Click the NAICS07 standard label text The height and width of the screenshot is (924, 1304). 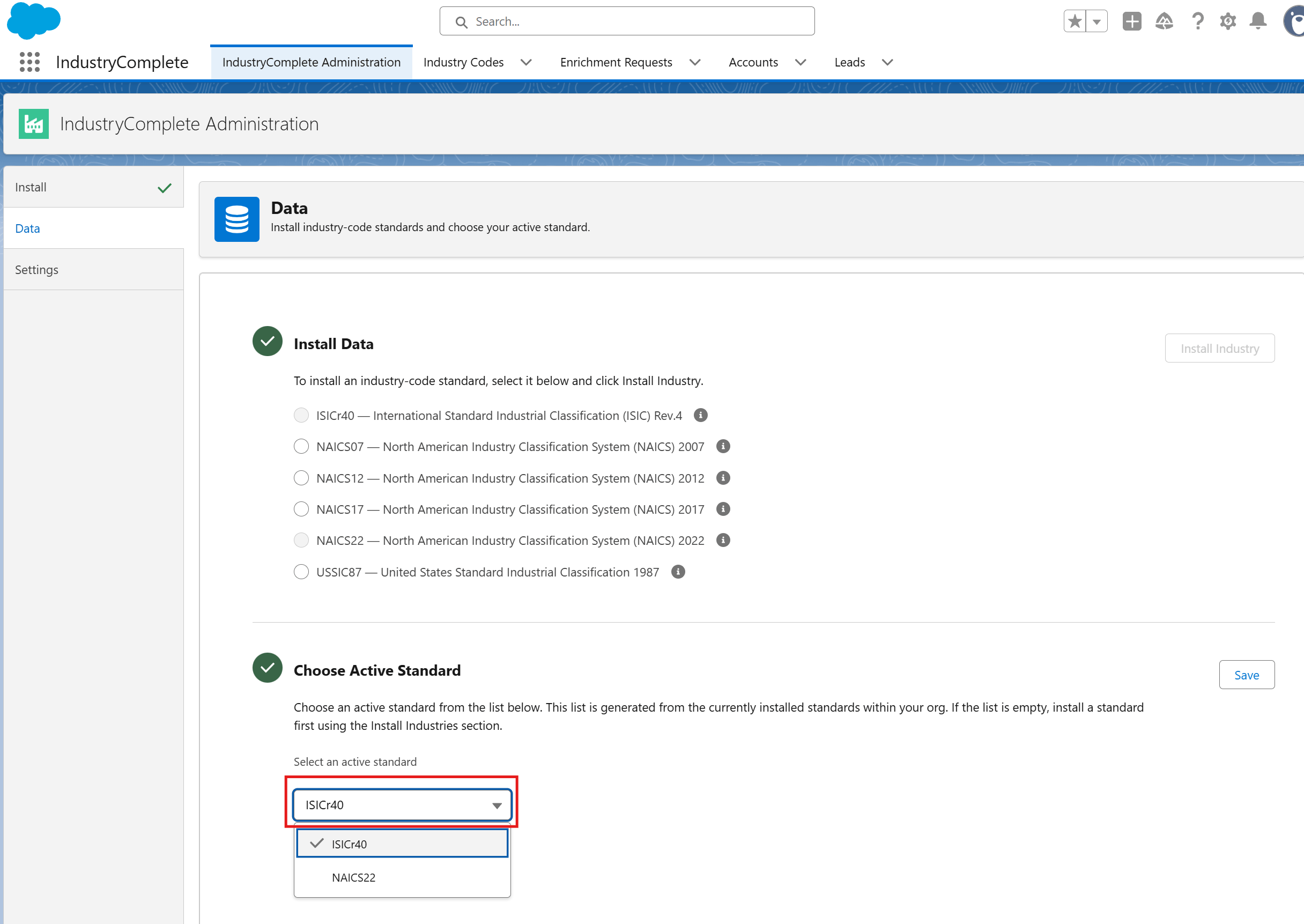coord(510,447)
